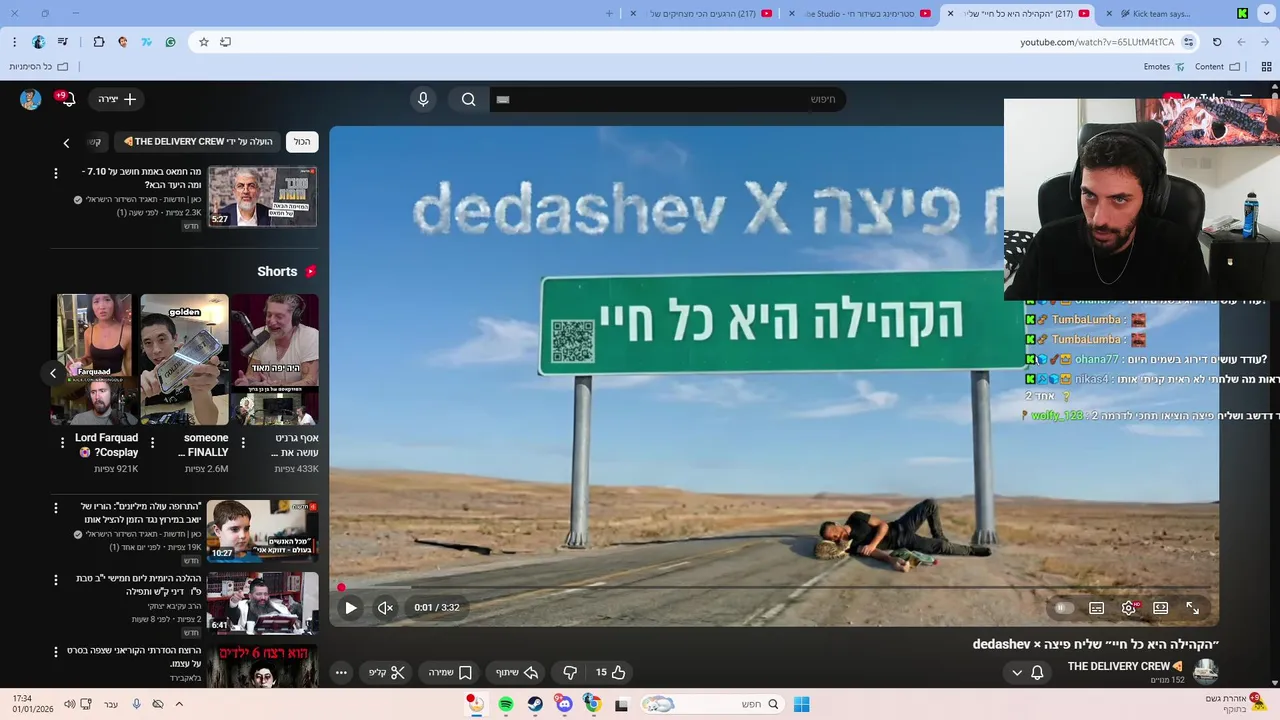The image size is (1280, 720).
Task: Select the THE DELIVERY CREW filter chip
Action: 197,142
